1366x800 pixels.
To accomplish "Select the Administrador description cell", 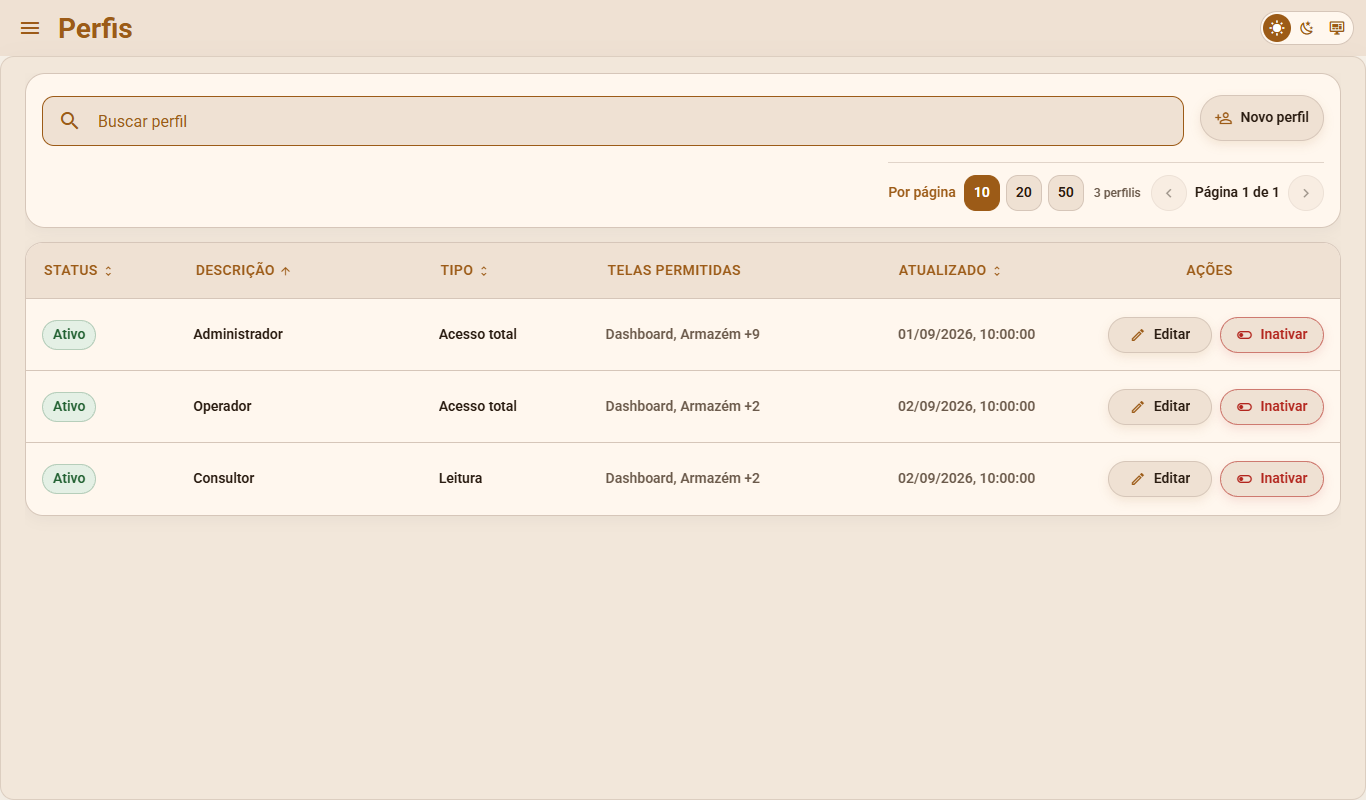I will [238, 335].
